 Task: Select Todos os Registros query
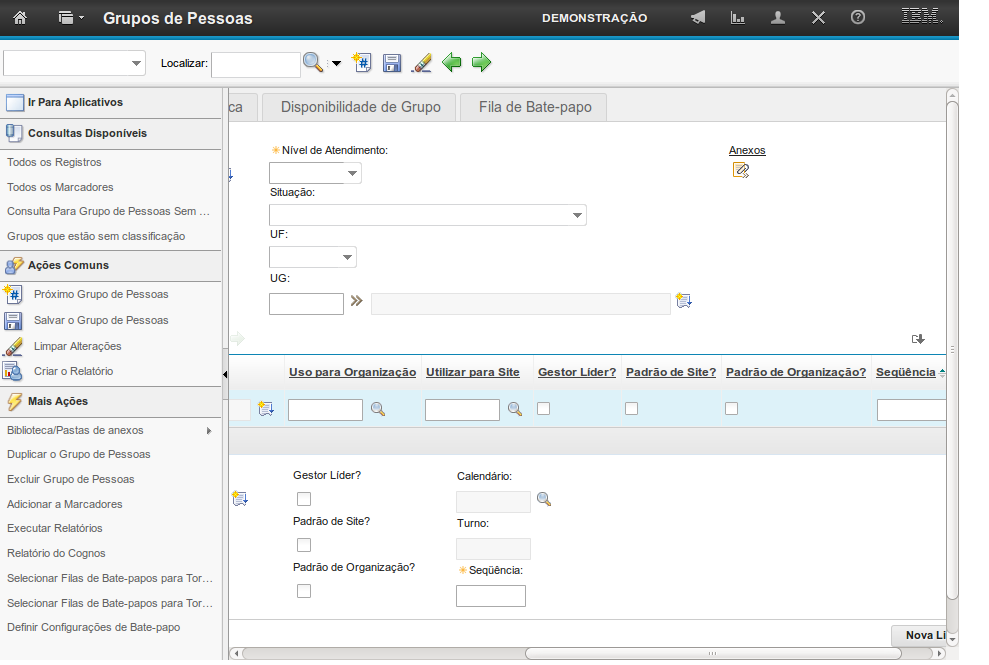(x=54, y=162)
